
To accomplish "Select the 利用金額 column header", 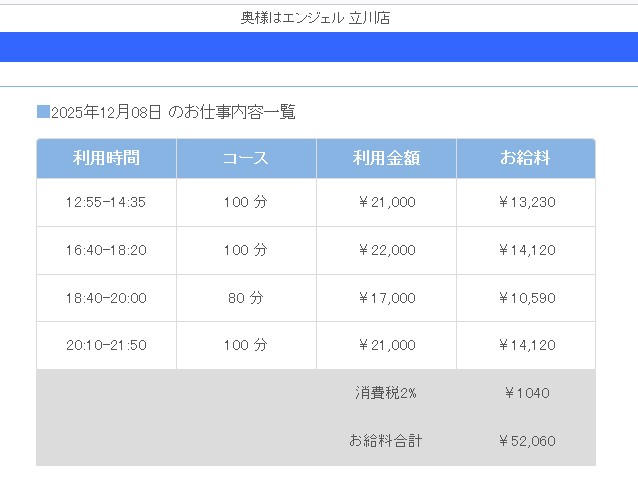I will click(386, 158).
